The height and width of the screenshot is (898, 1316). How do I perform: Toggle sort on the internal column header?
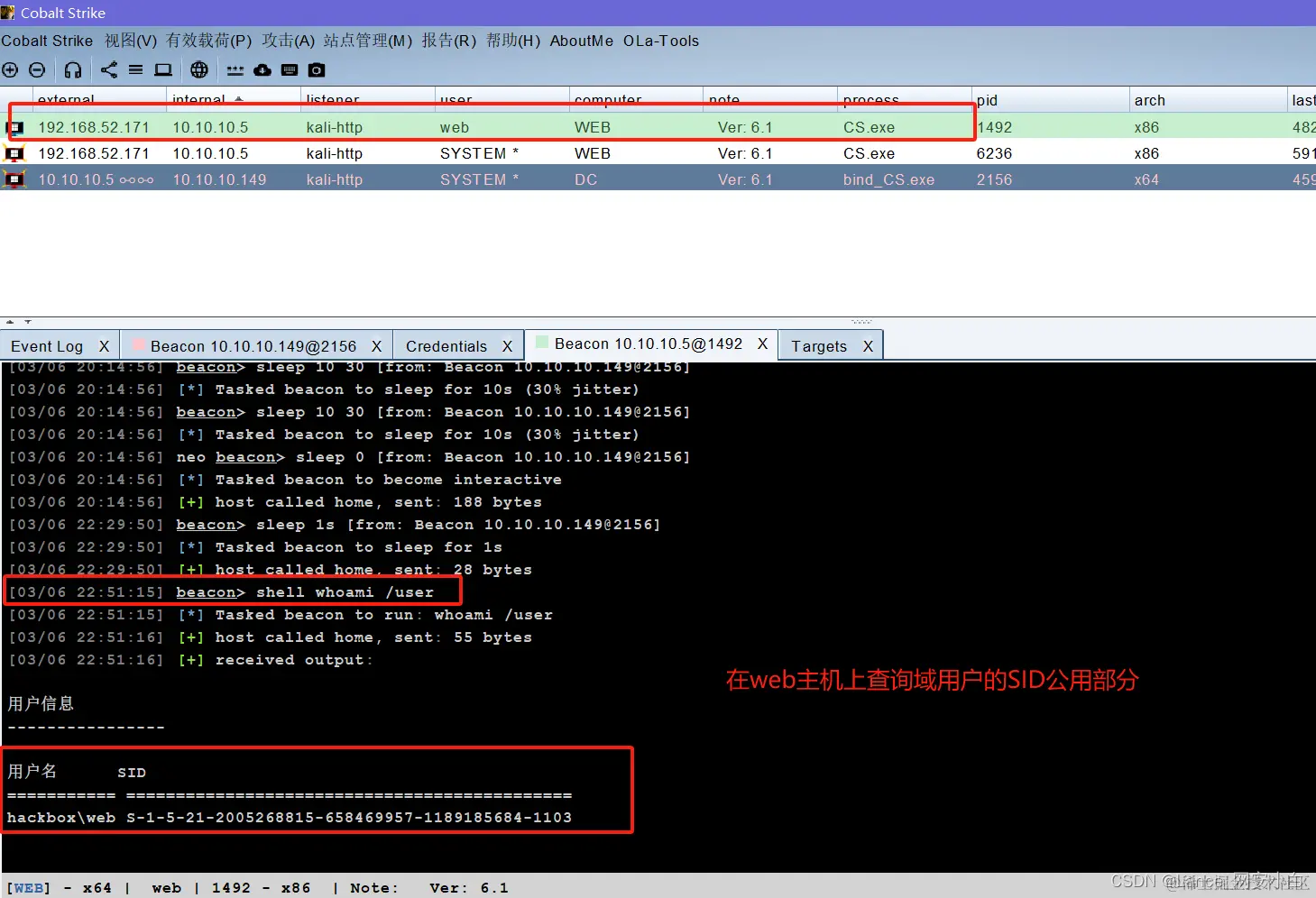coord(234,99)
